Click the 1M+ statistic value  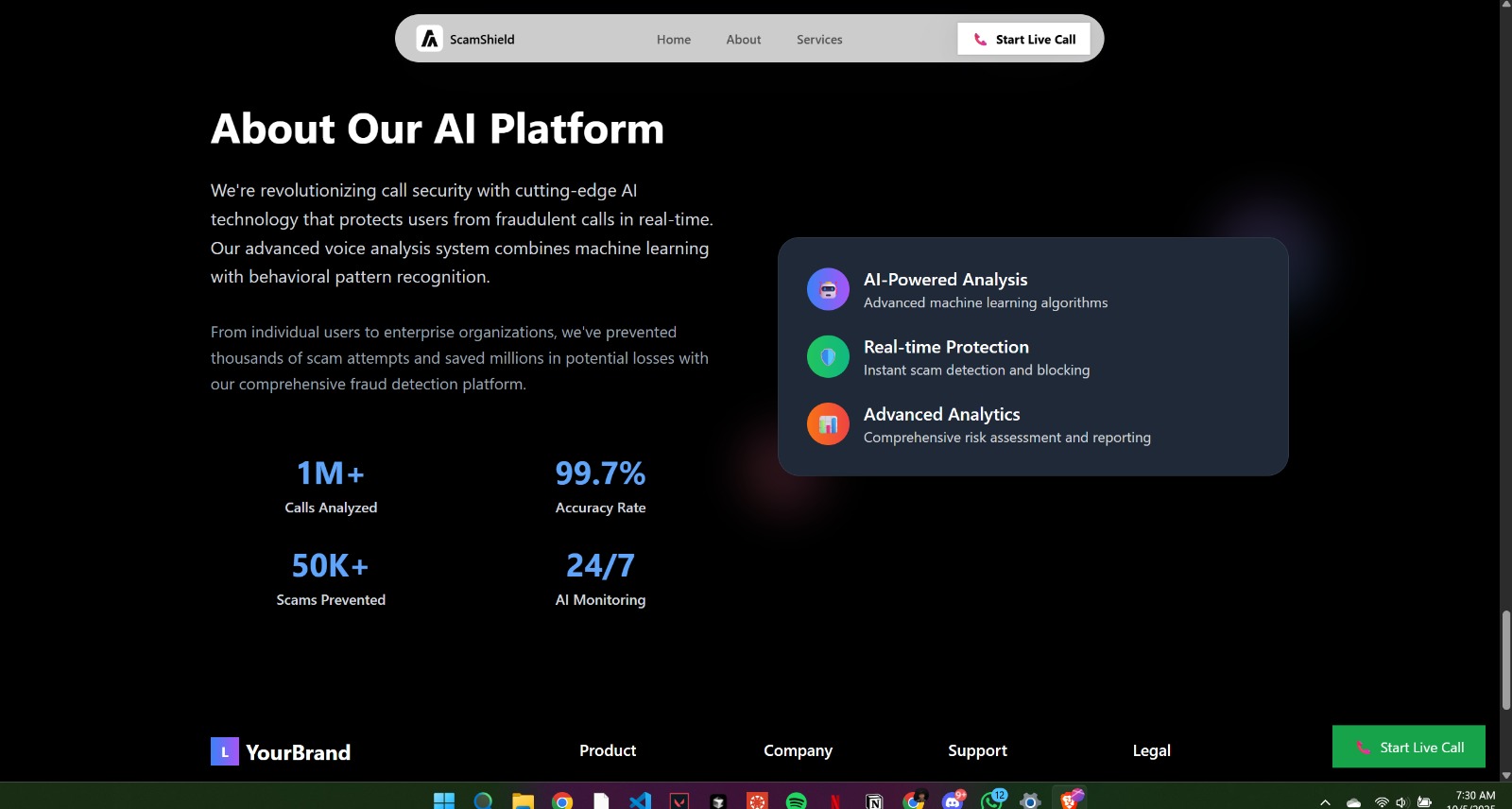point(331,473)
